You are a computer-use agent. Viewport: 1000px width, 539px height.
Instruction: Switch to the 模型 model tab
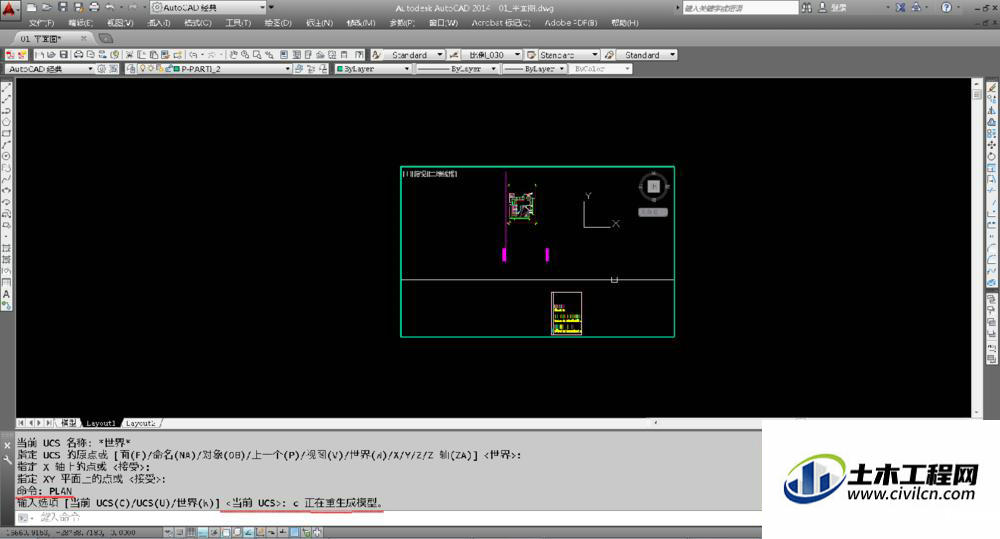coord(69,423)
